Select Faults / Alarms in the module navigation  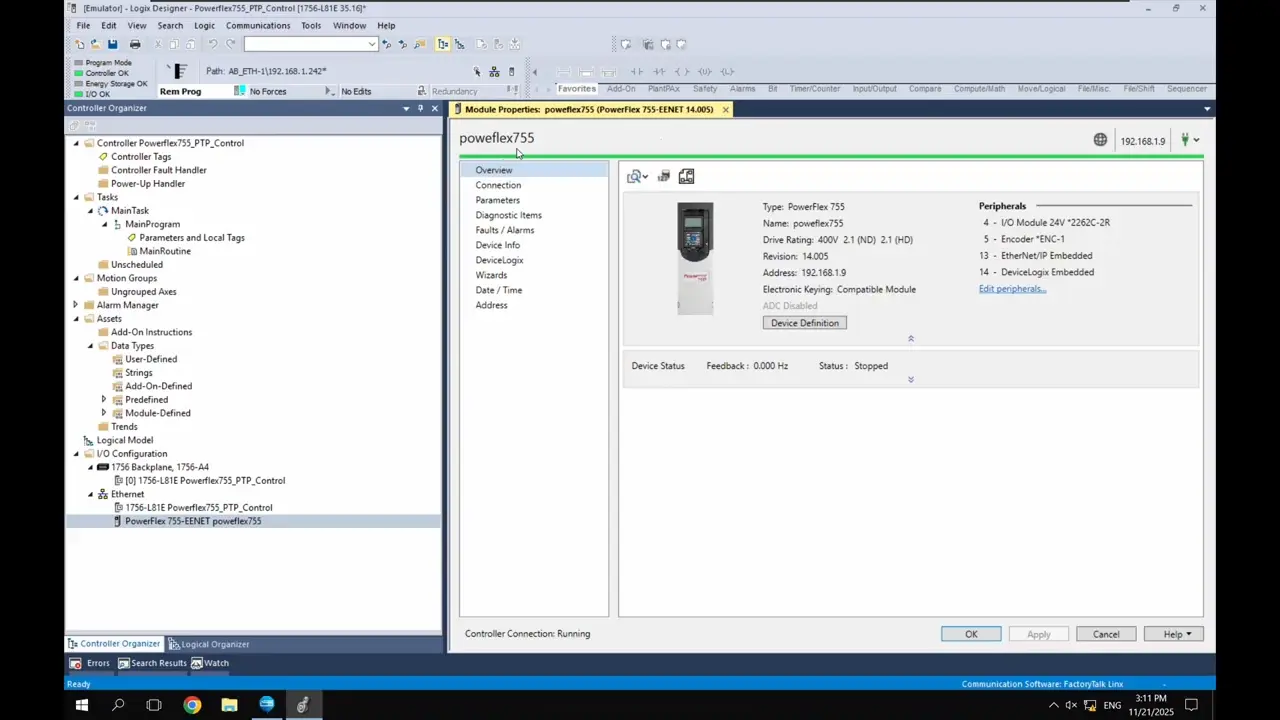coord(504,230)
